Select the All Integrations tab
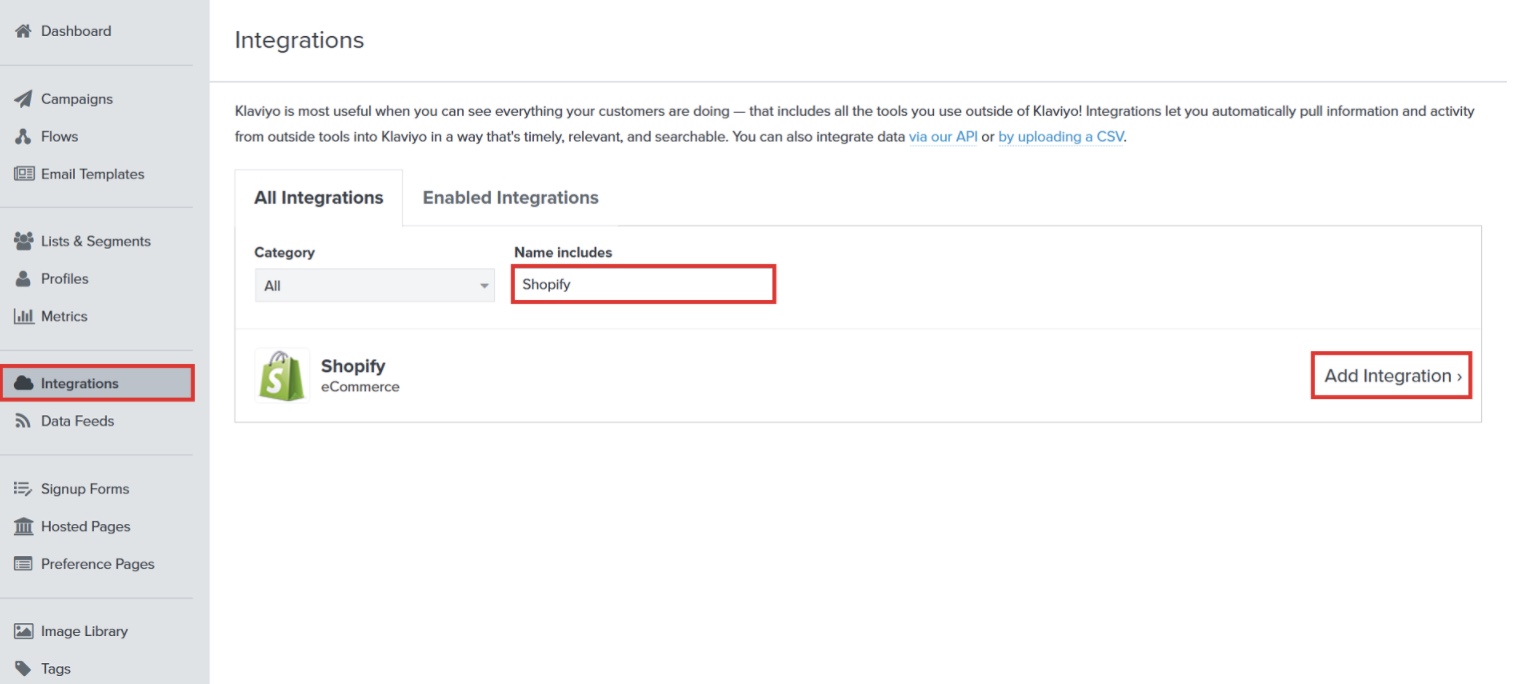 318,198
